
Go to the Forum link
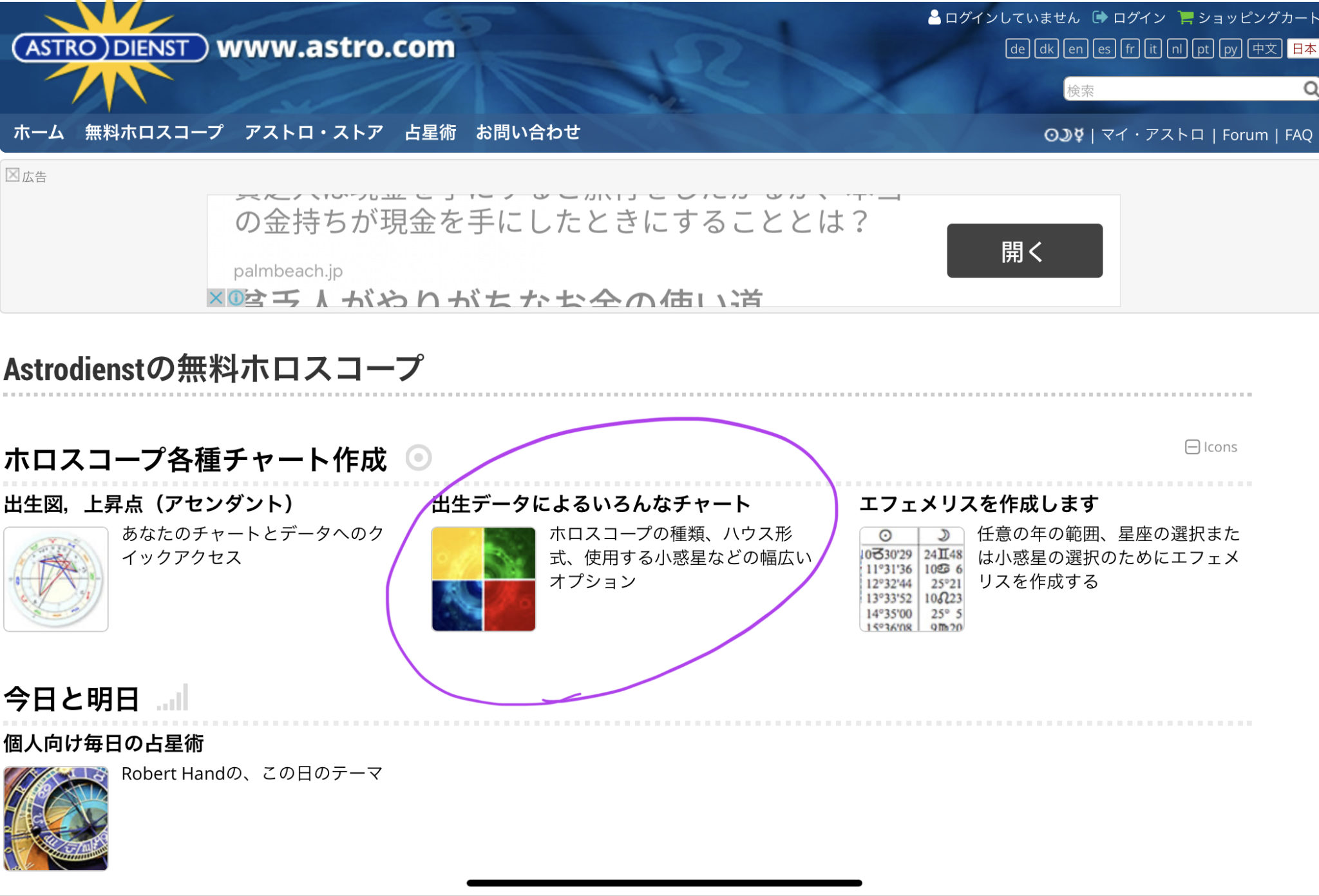pyautogui.click(x=1245, y=135)
